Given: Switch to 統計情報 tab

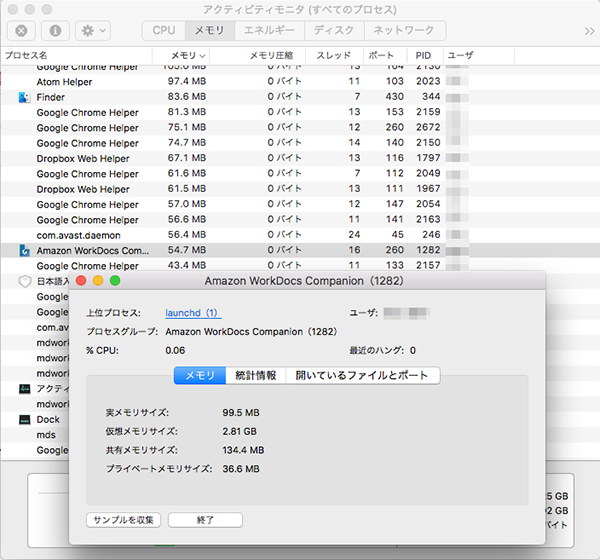Looking at the screenshot, I should 256,376.
